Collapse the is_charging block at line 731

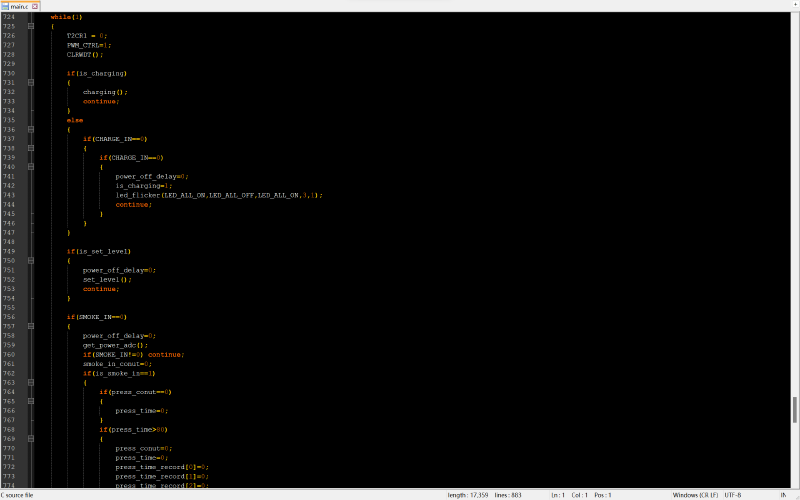click(x=31, y=82)
